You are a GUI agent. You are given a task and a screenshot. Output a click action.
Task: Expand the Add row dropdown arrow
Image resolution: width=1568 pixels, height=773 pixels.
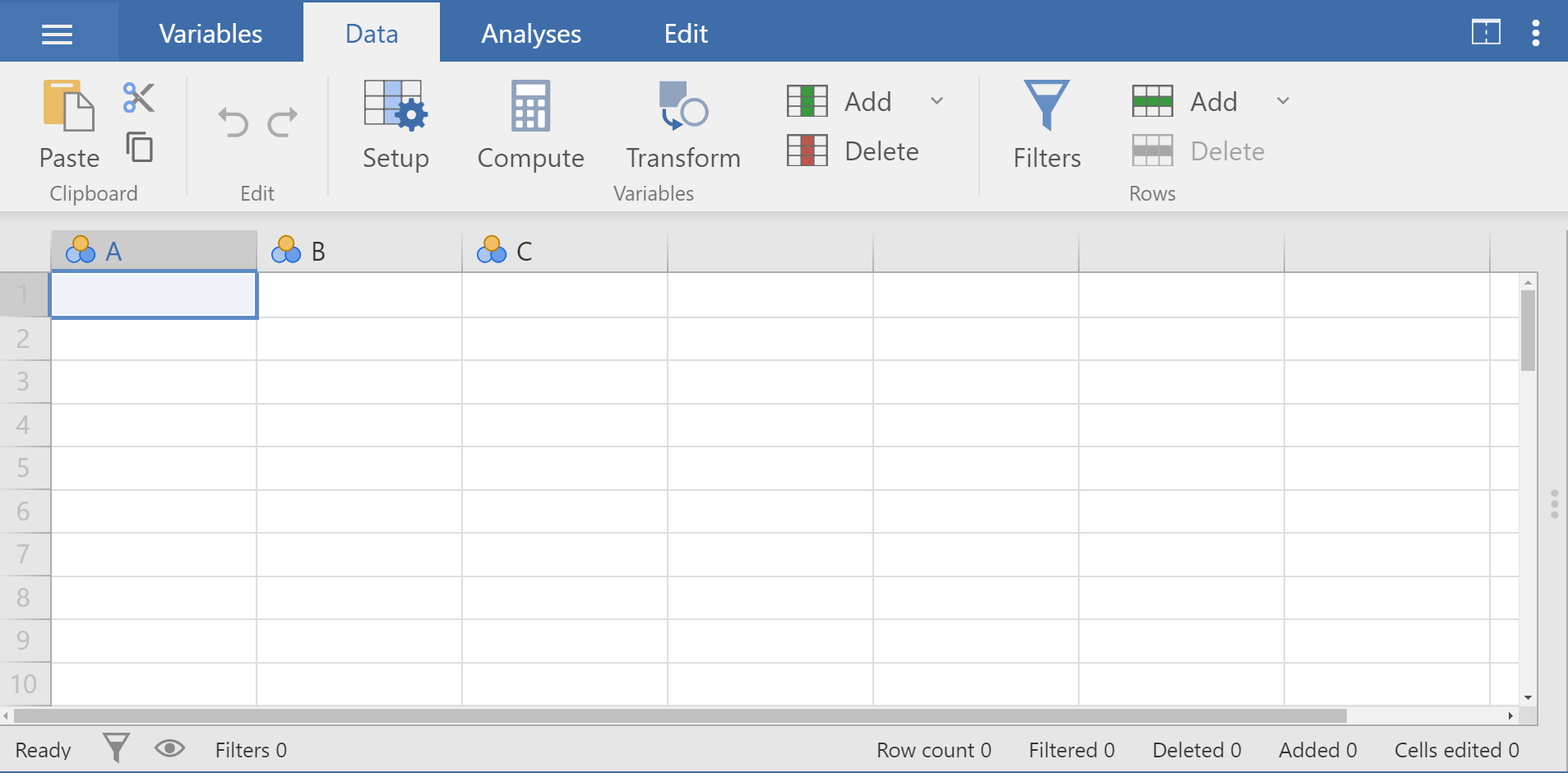coord(1283,101)
